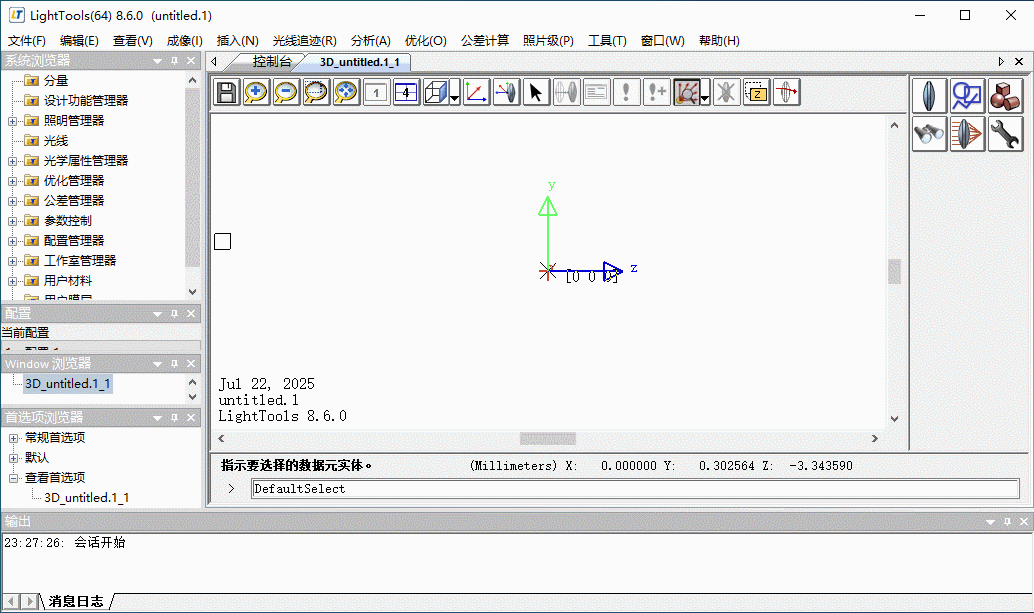Click the yellow Z selection box icon
The height and width of the screenshot is (613, 1034).
click(x=756, y=92)
